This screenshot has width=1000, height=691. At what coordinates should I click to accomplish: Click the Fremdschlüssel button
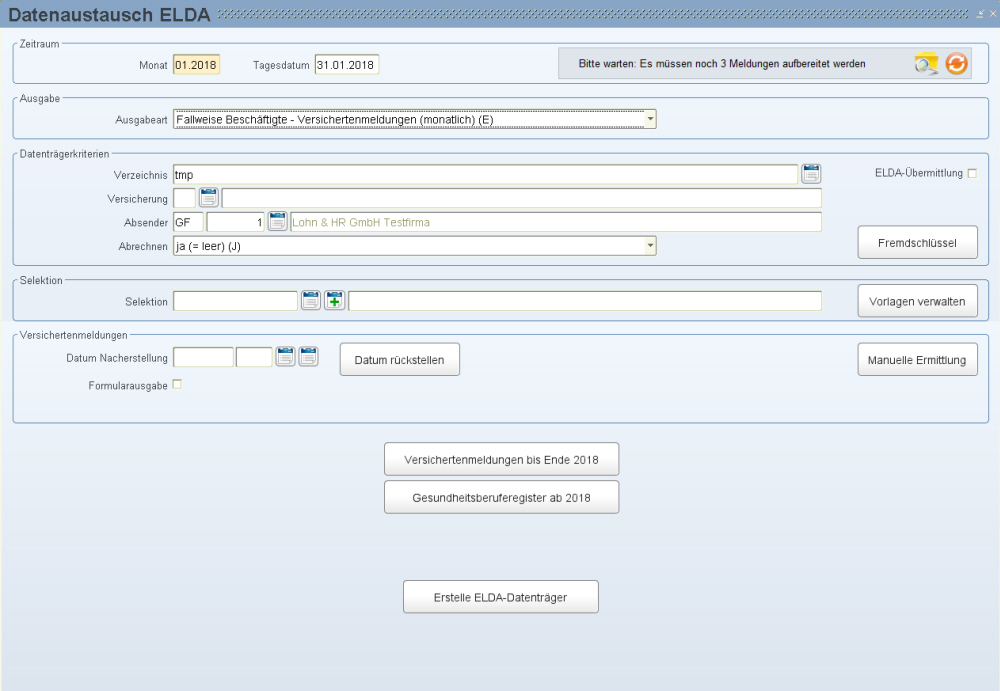point(917,242)
